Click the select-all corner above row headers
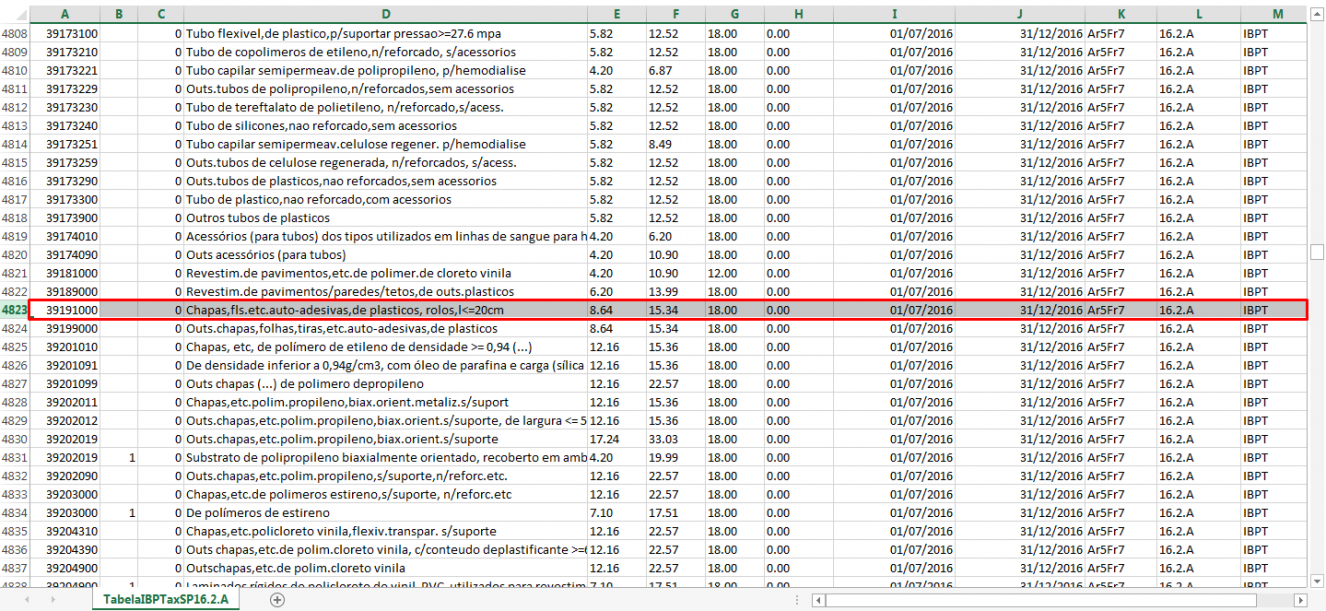The height and width of the screenshot is (611, 1326). (x=14, y=14)
